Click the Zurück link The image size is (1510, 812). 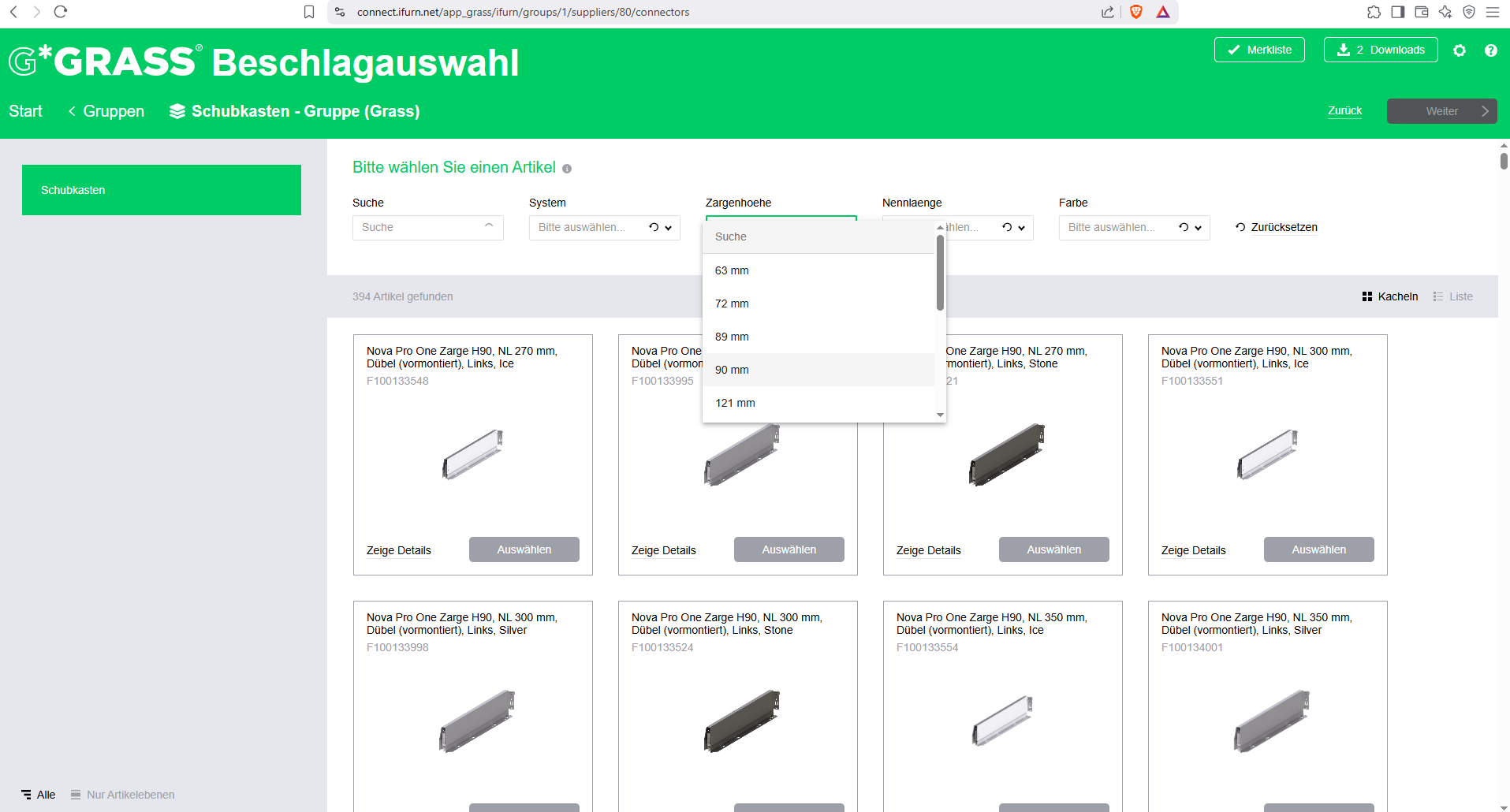1344,110
